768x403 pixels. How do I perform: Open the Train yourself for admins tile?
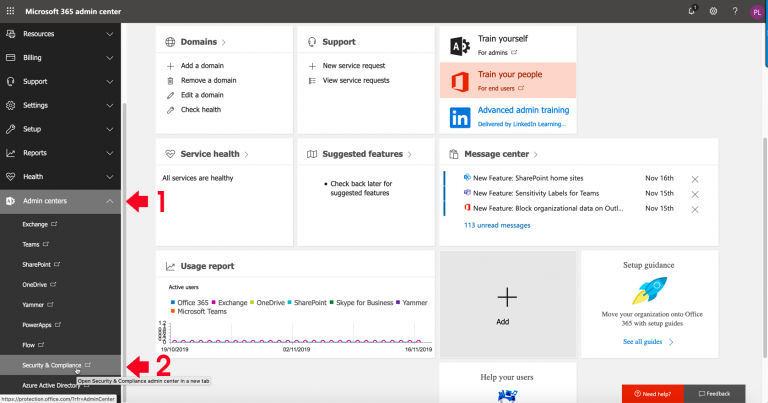click(x=508, y=44)
